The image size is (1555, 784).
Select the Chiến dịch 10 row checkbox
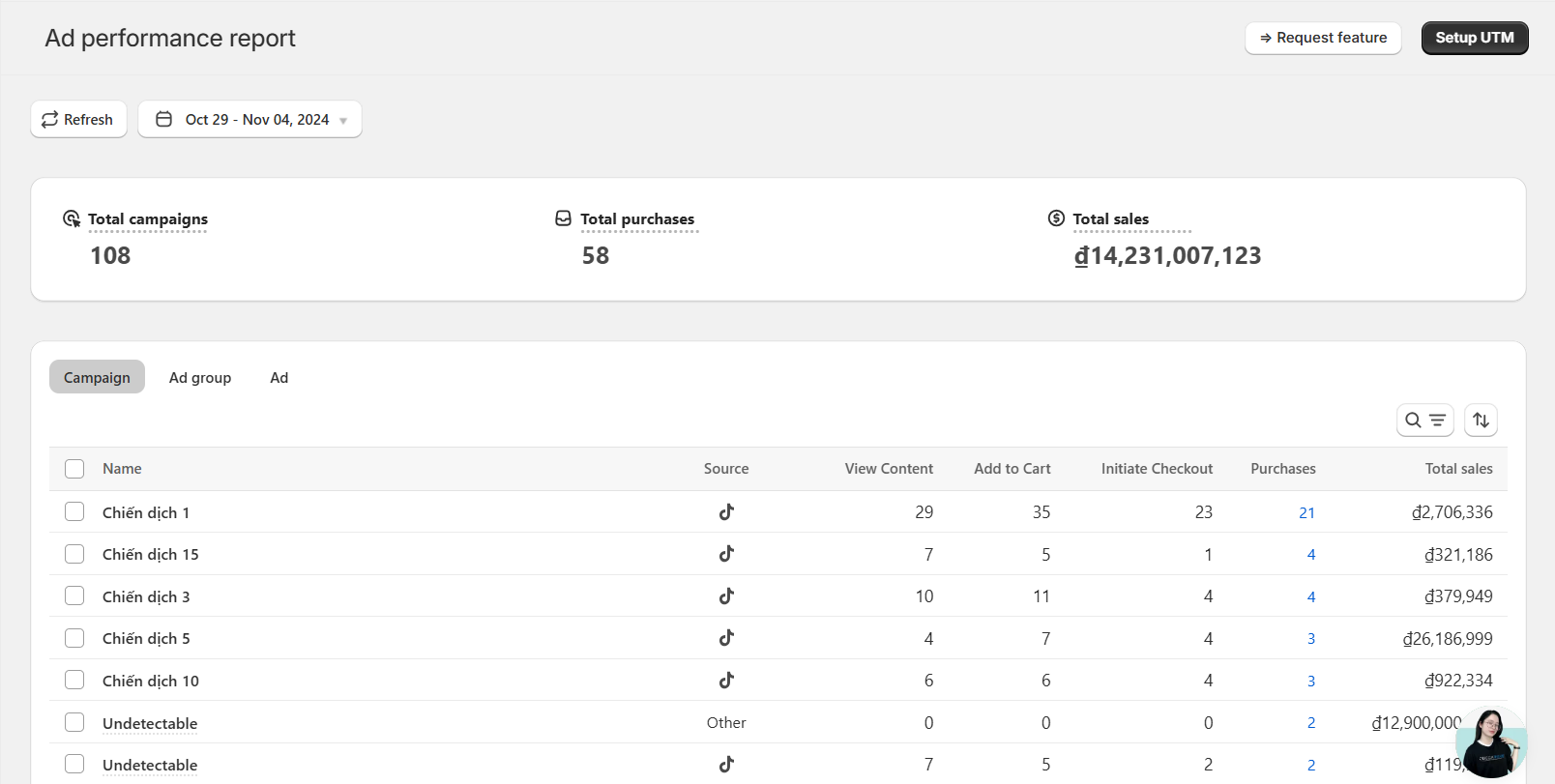point(74,681)
